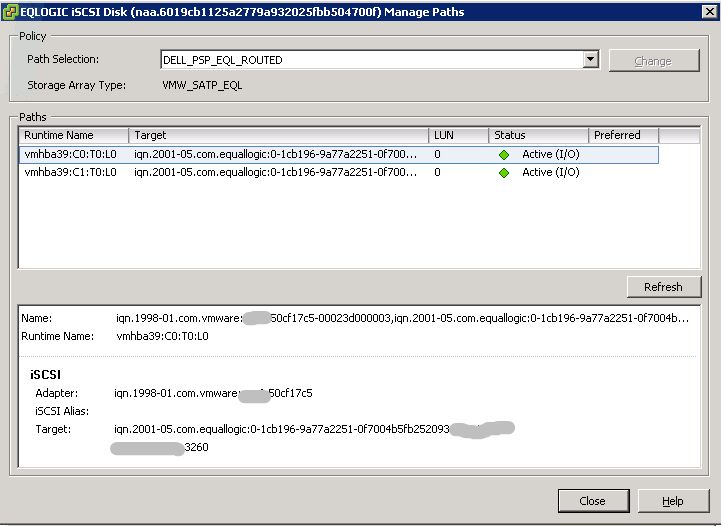723x526 pixels.
Task: Close the dialog with the title bar X
Action: pos(710,12)
